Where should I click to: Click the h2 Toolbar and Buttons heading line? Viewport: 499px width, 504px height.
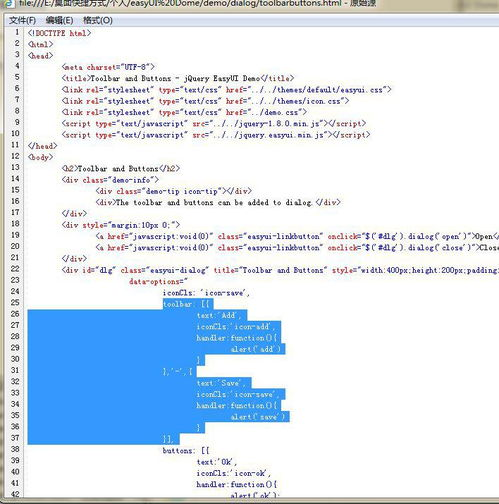121,168
